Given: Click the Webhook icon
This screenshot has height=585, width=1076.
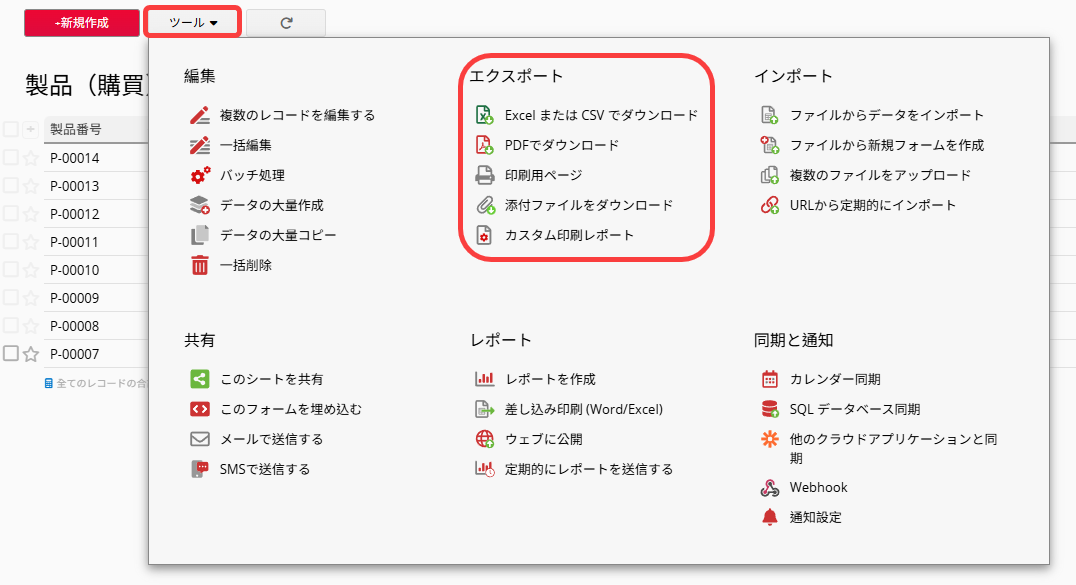Looking at the screenshot, I should click(x=769, y=488).
